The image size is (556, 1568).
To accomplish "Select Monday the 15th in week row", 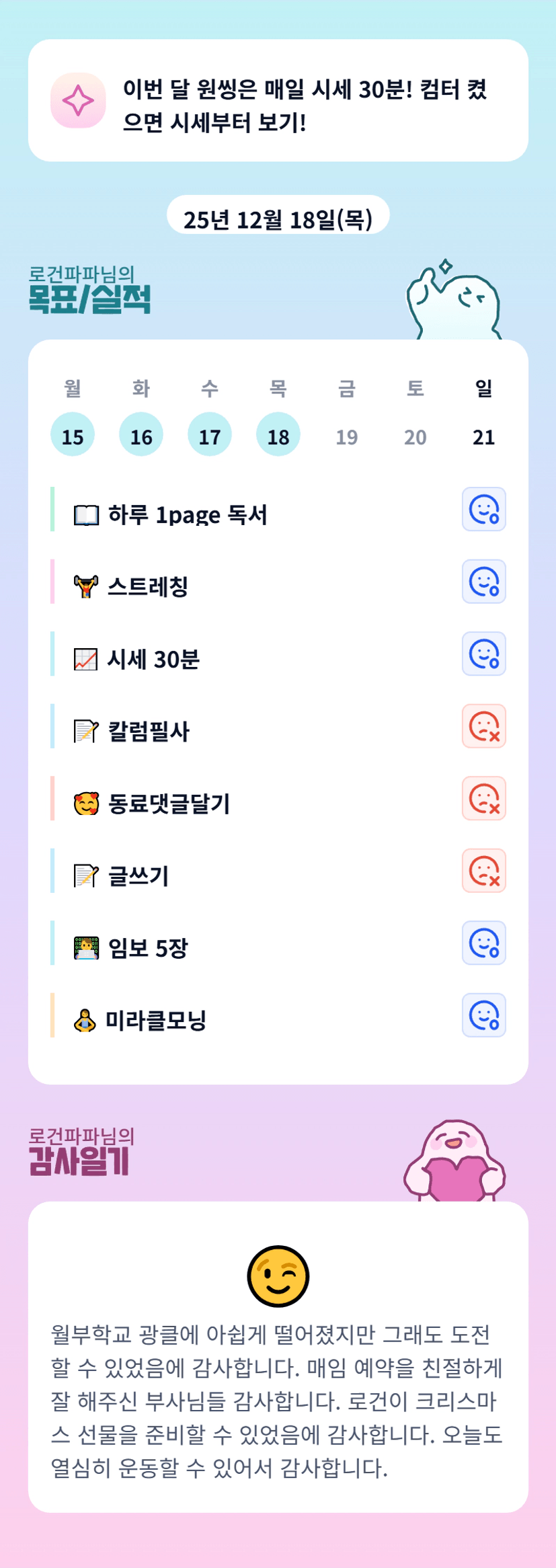I will tap(73, 435).
